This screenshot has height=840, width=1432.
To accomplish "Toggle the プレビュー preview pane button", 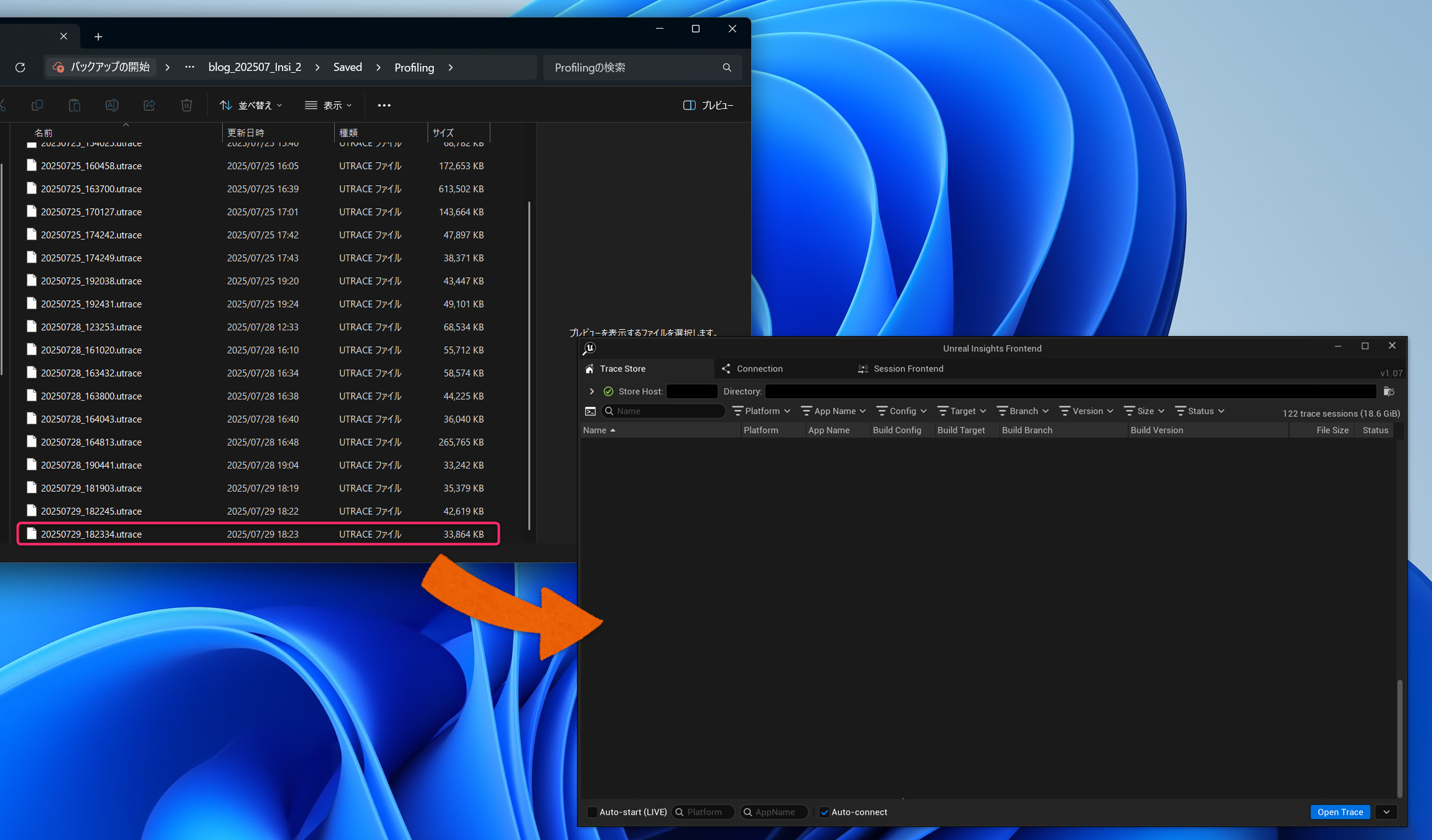I will pos(708,105).
